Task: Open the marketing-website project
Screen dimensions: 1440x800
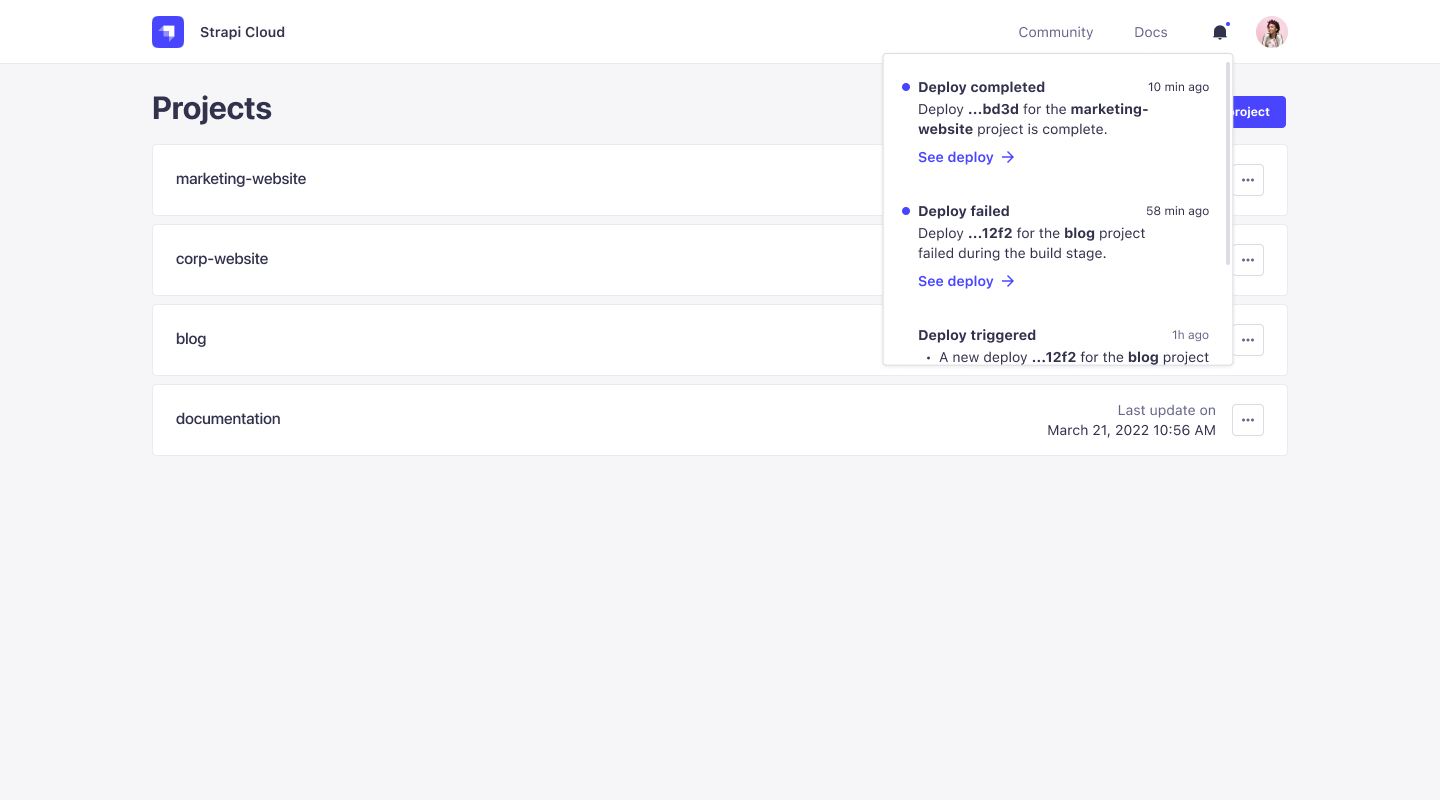Action: tap(241, 179)
